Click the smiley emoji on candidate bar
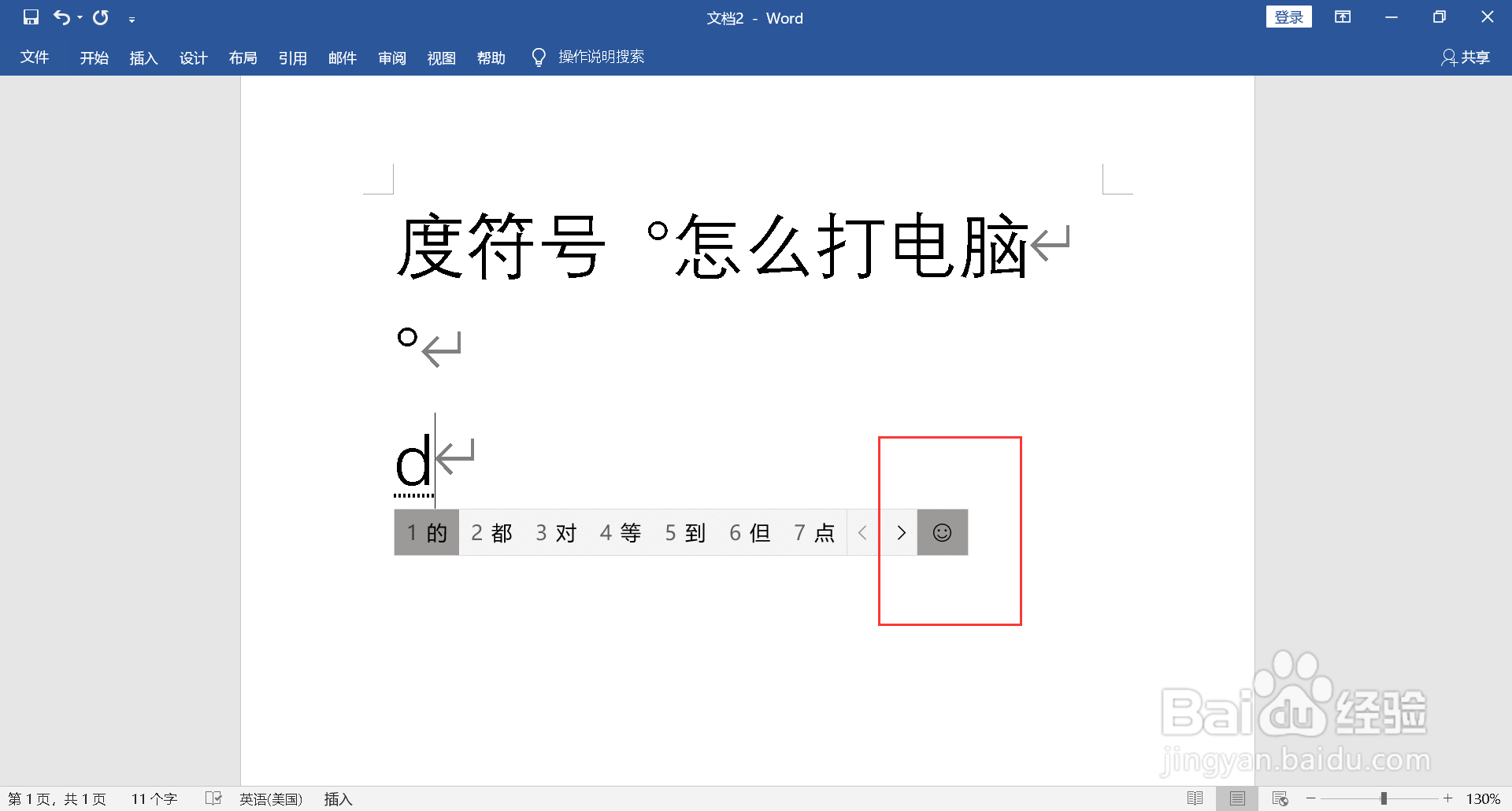The height and width of the screenshot is (811, 1512). 942,532
